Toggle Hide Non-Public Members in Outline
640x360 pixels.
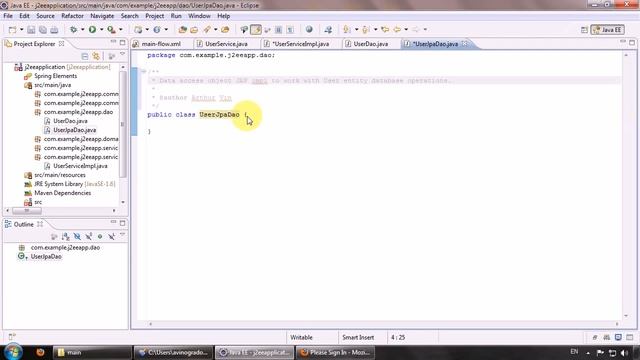tap(100, 236)
